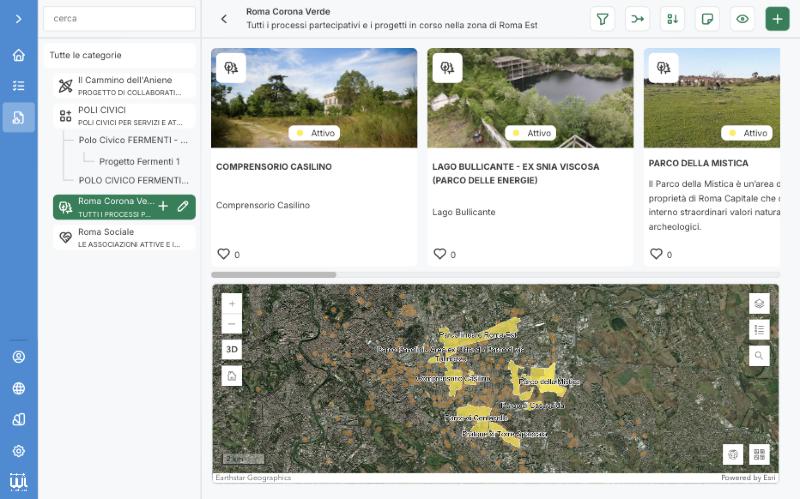
Task: Open the 'PARCO DELLA MISTICA' card title
Action: 698,163
